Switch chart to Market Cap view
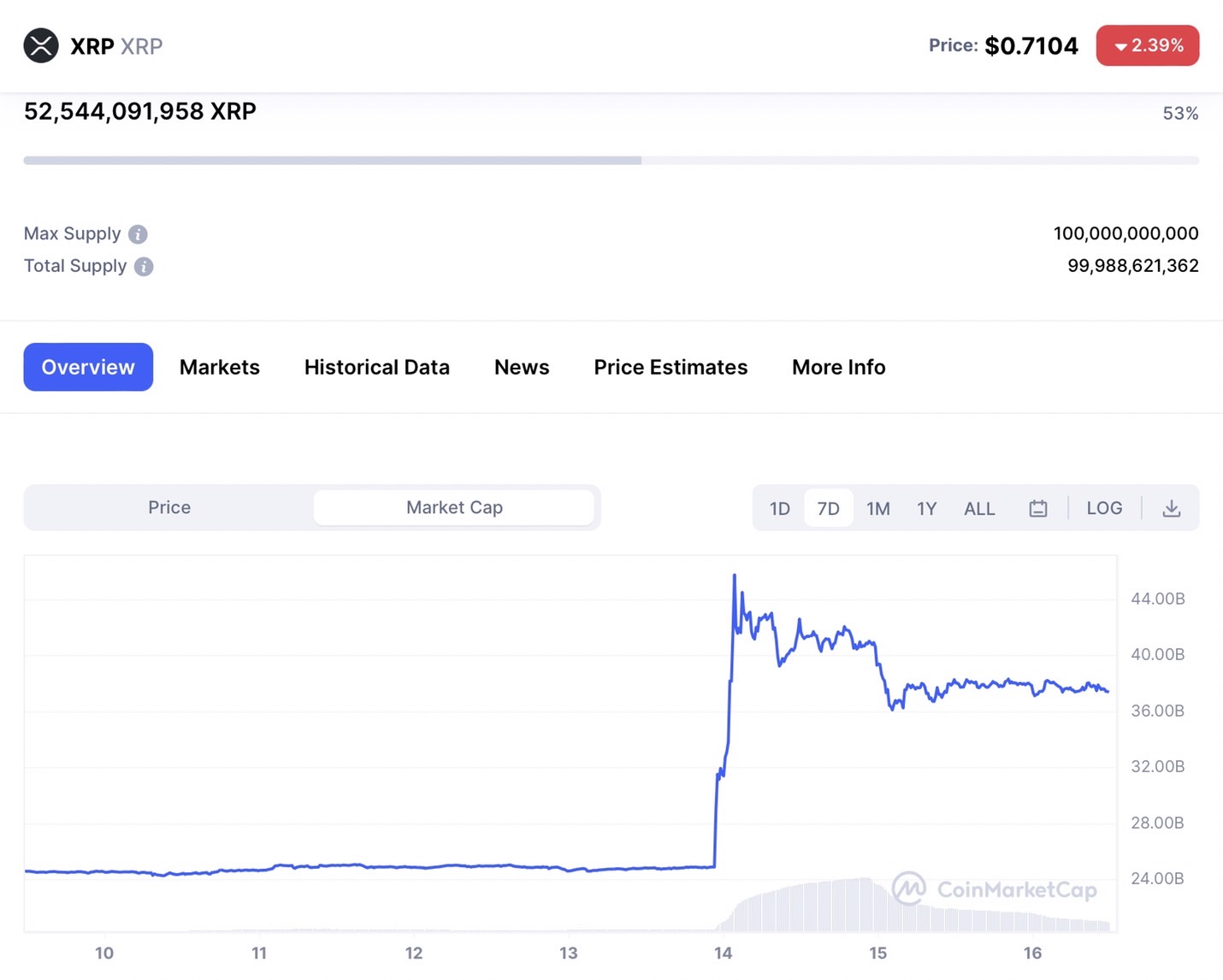Viewport: 1223px width, 980px height. [x=454, y=507]
